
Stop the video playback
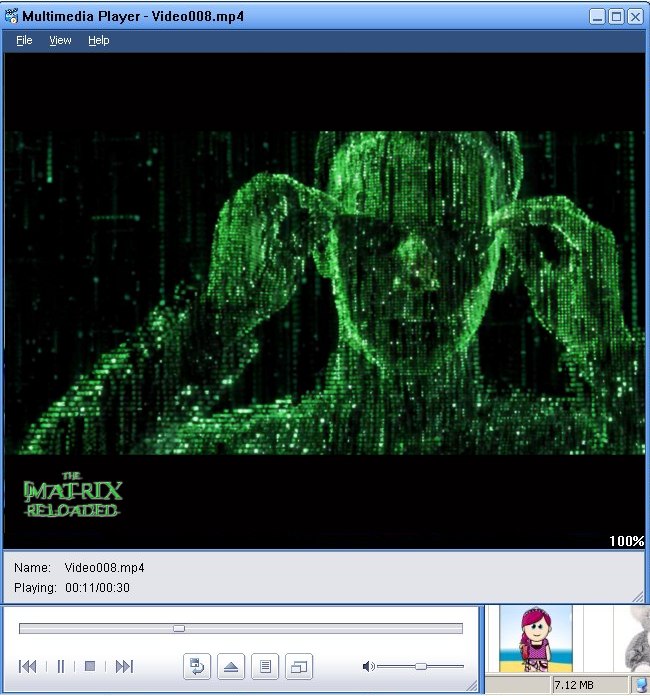pos(89,666)
